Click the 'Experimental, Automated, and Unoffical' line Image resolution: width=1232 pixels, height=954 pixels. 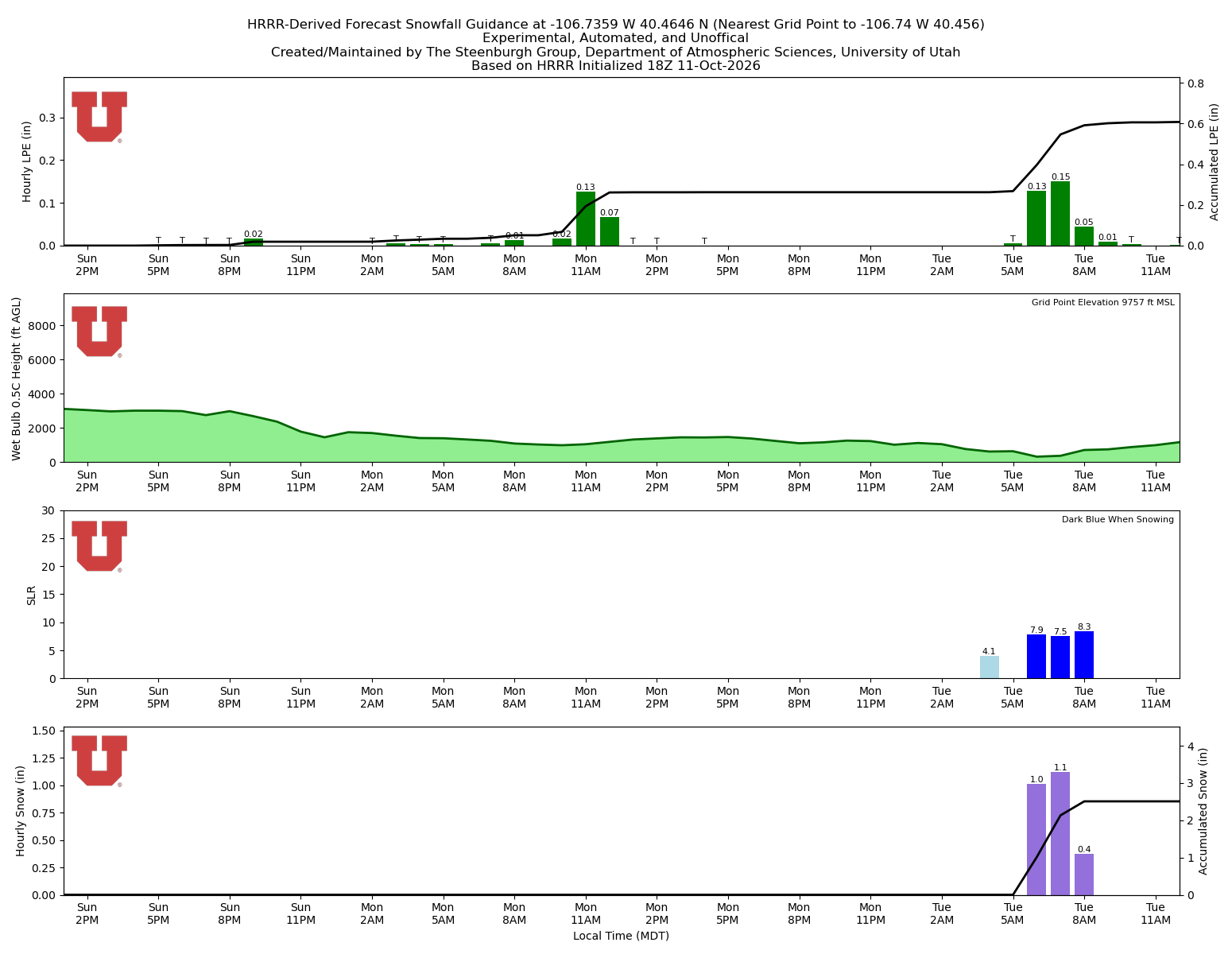(x=616, y=38)
